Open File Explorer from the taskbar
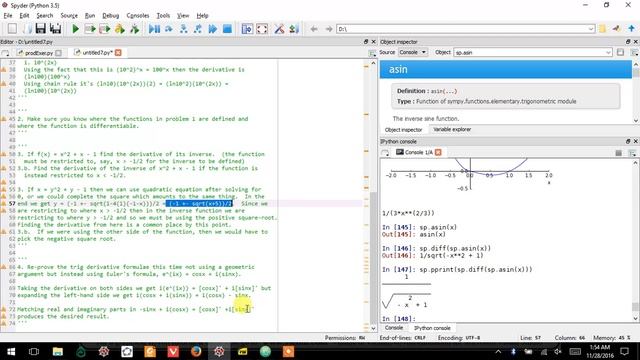 (x=58, y=351)
